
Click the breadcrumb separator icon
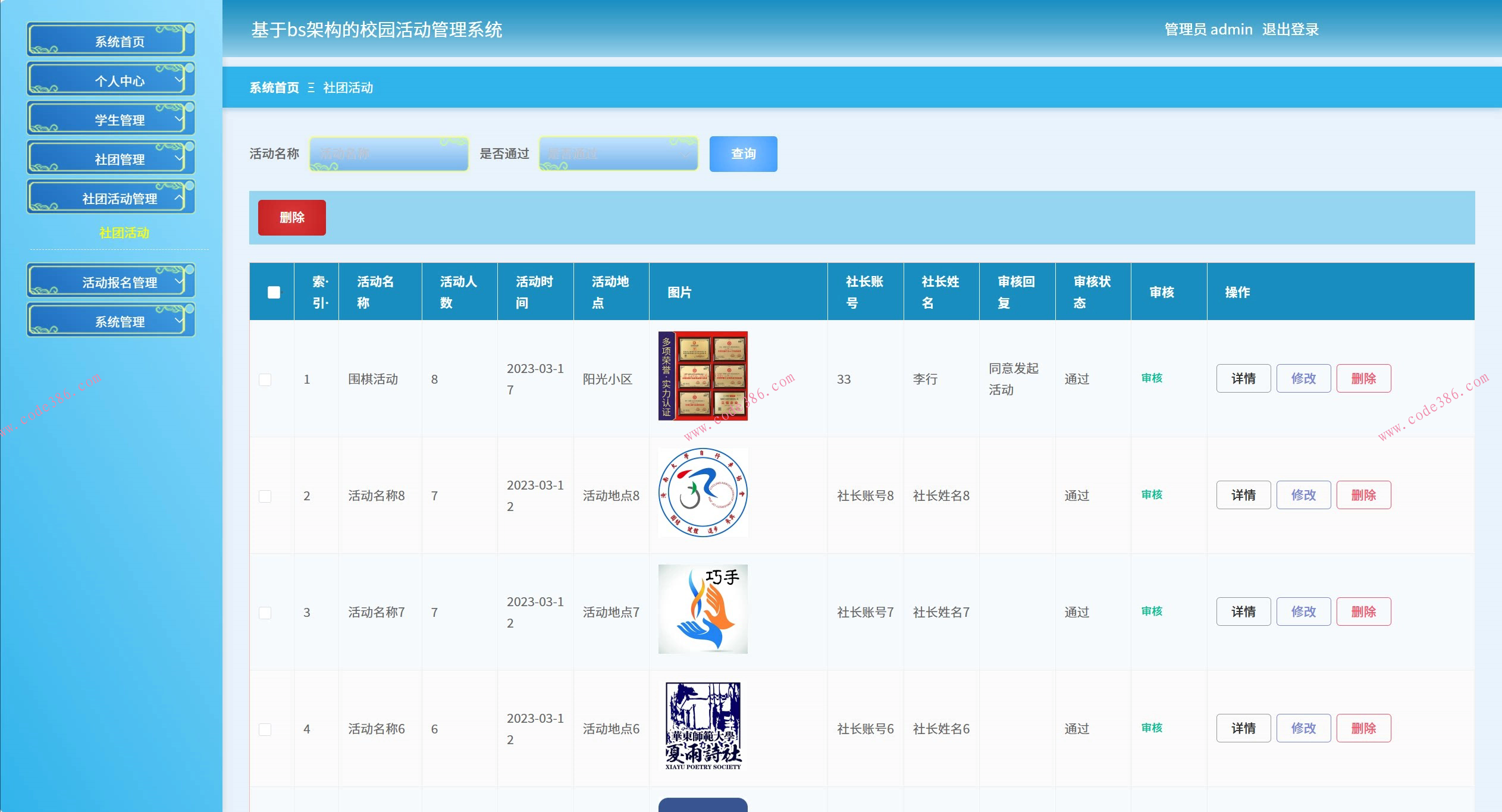tap(311, 88)
